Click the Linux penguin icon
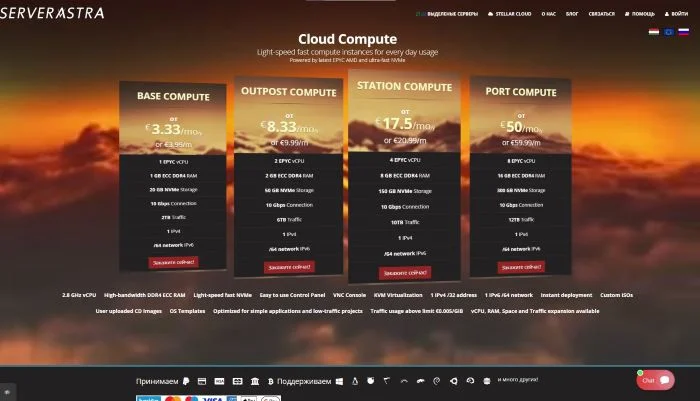The height and width of the screenshot is (401, 700). 355,381
